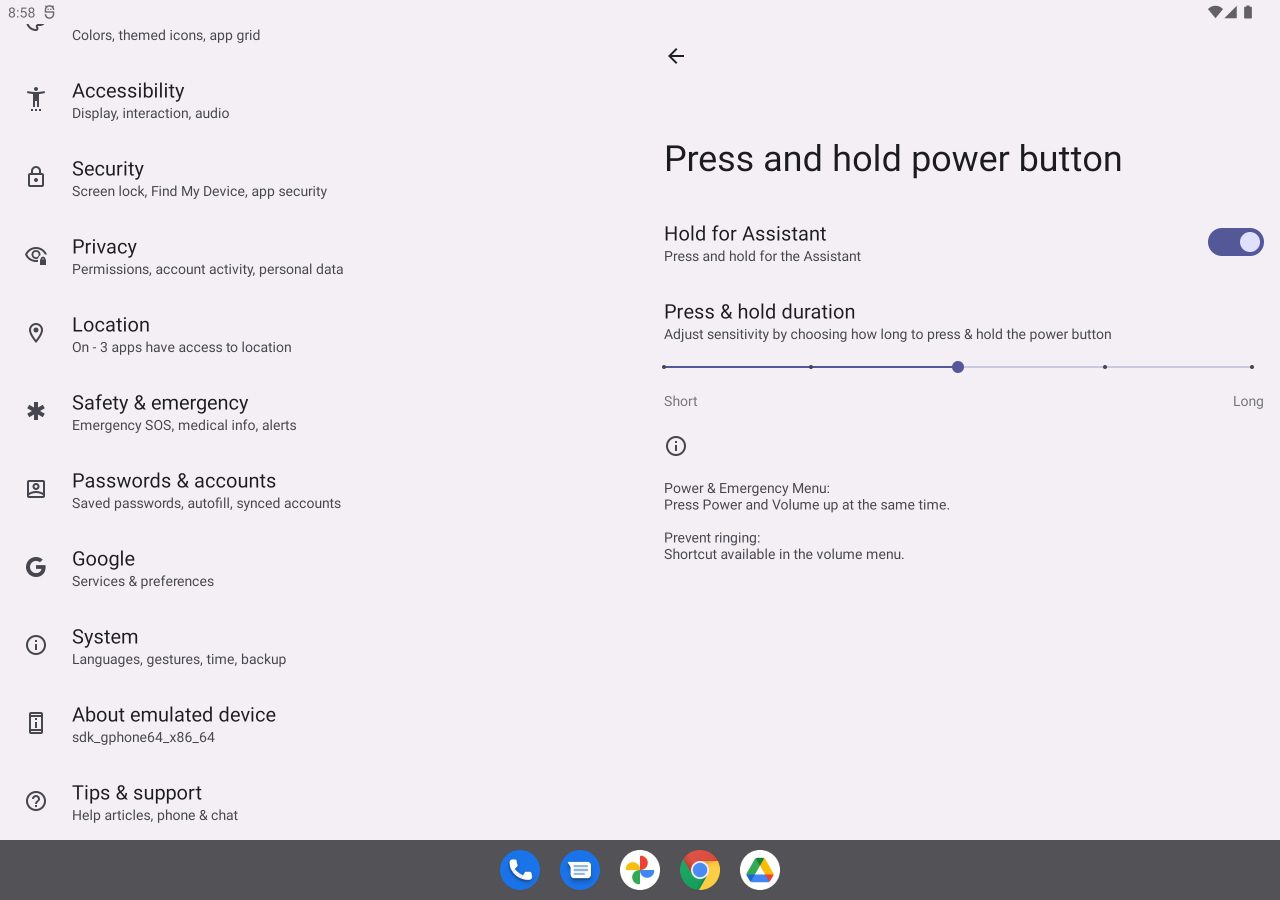Screen dimensions: 1280x900
Task: Click the 'Prevent ringing:' text
Action: pyautogui.click(x=712, y=537)
